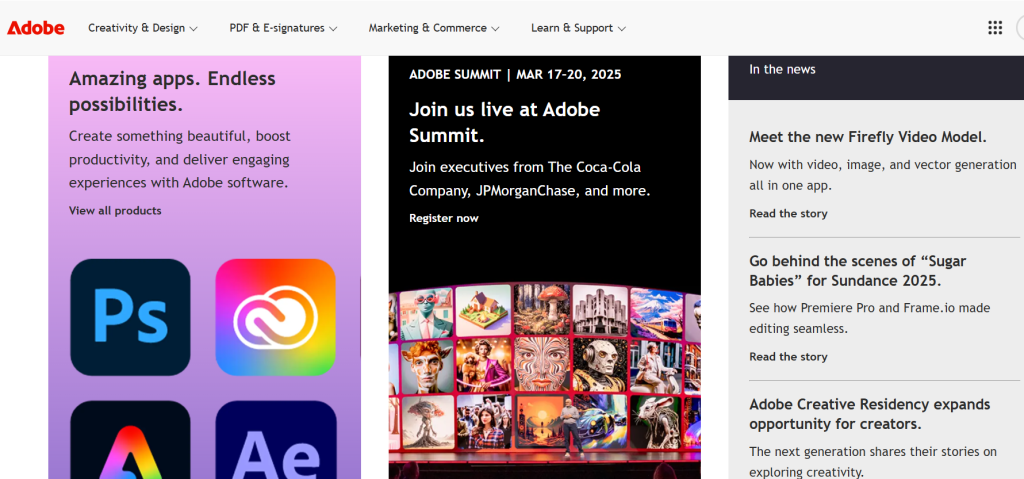The width and height of the screenshot is (1024, 479).
Task: Click the profile circle at top right
Action: 1020,28
